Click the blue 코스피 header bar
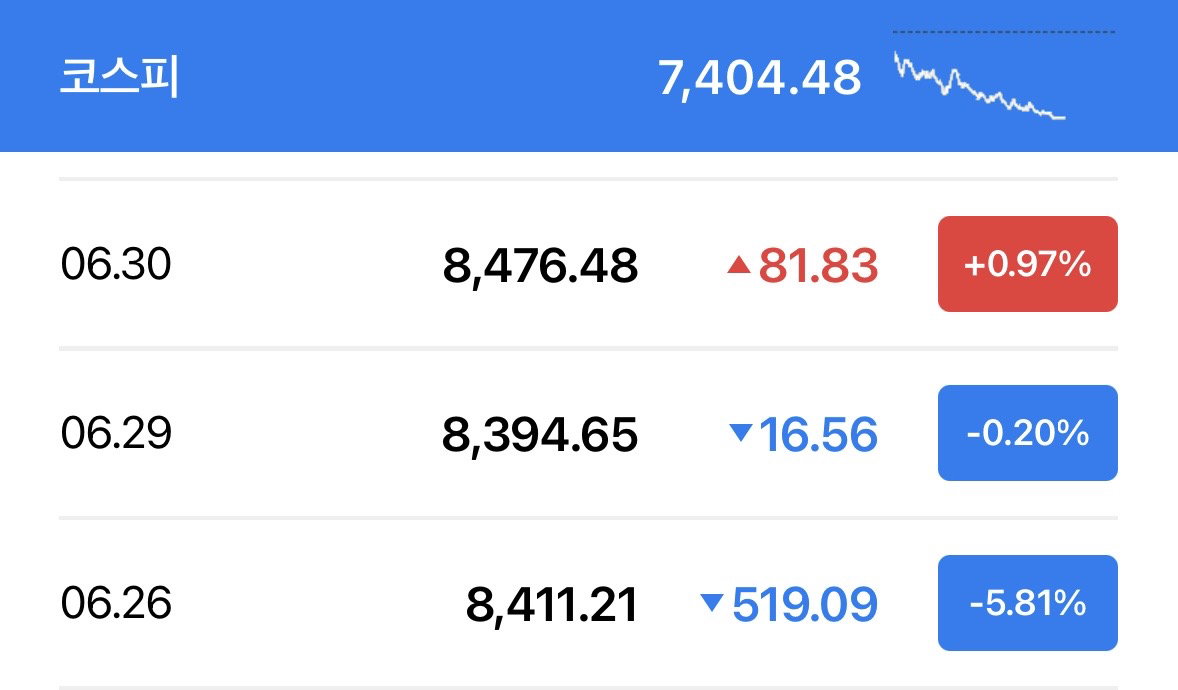Image resolution: width=1178 pixels, height=690 pixels. pyautogui.click(x=589, y=76)
